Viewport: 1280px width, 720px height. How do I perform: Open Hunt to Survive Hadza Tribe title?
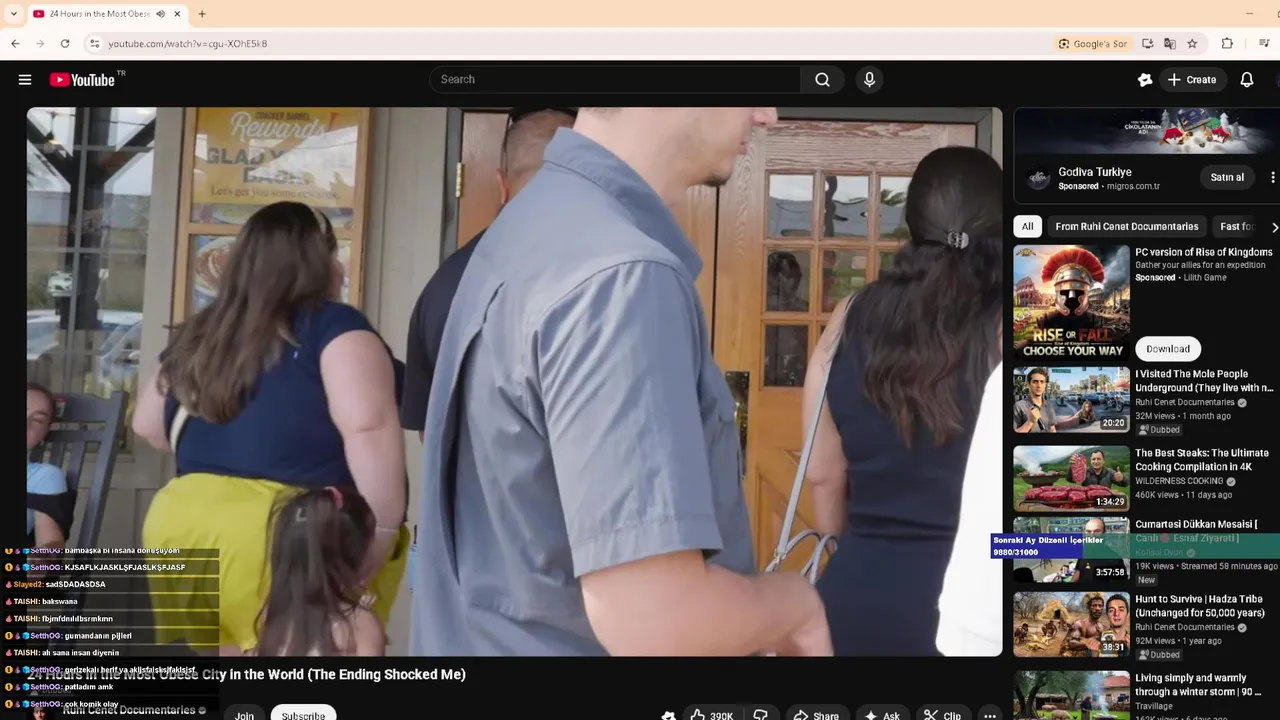tap(1200, 606)
